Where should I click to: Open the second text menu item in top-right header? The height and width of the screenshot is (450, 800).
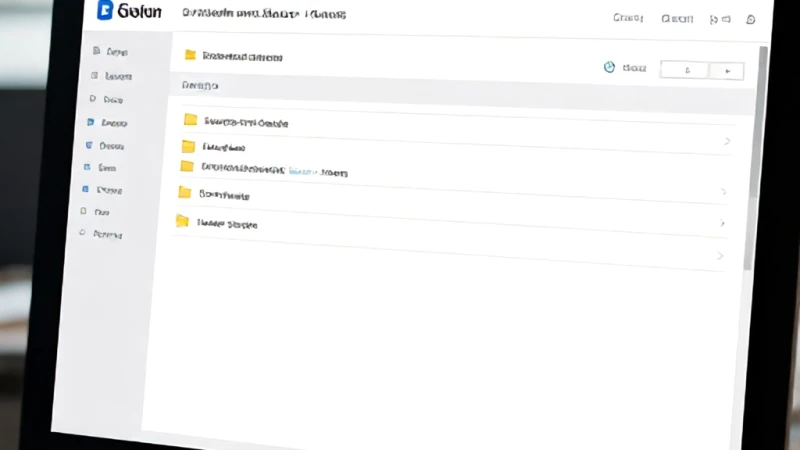677,19
